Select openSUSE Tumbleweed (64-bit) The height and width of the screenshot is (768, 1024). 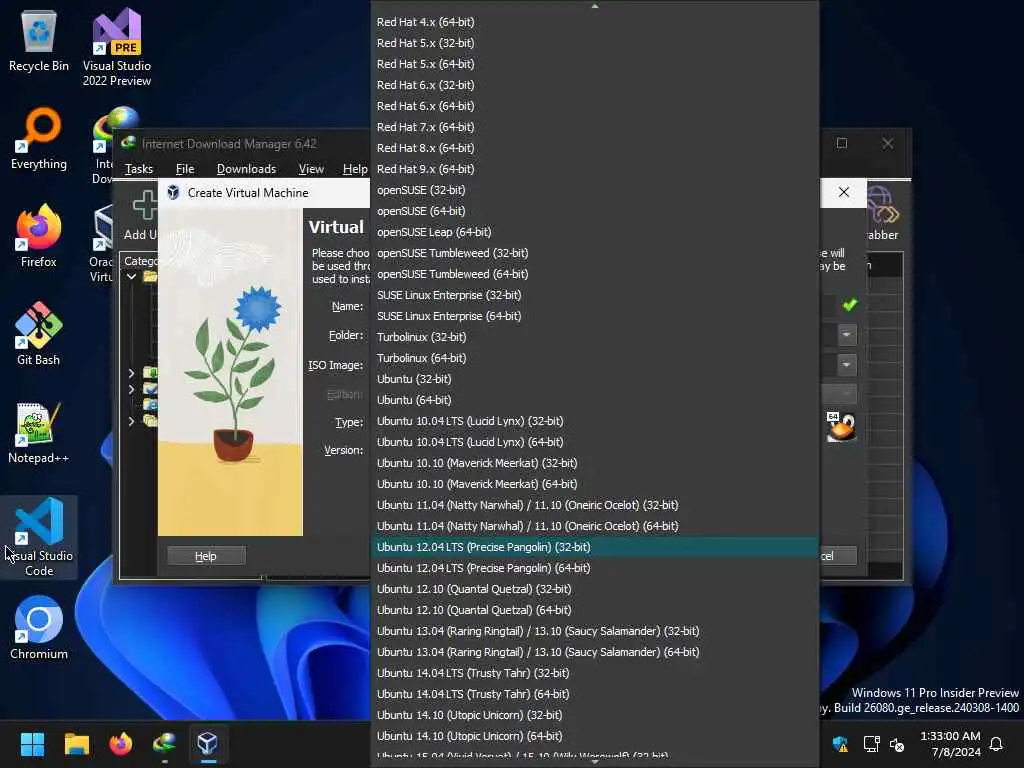(594, 274)
